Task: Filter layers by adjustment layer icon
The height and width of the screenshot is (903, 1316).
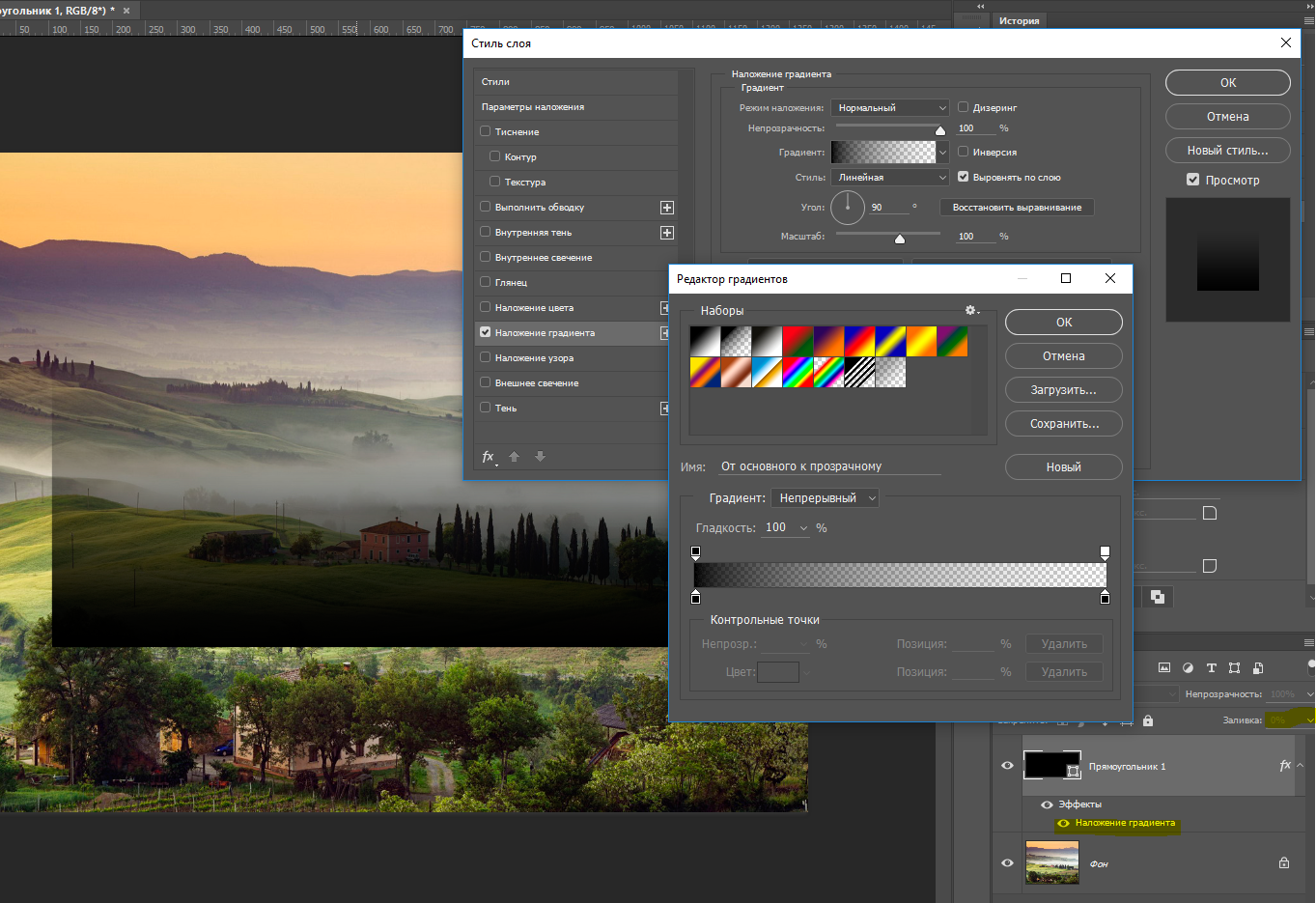Action: tap(1188, 668)
